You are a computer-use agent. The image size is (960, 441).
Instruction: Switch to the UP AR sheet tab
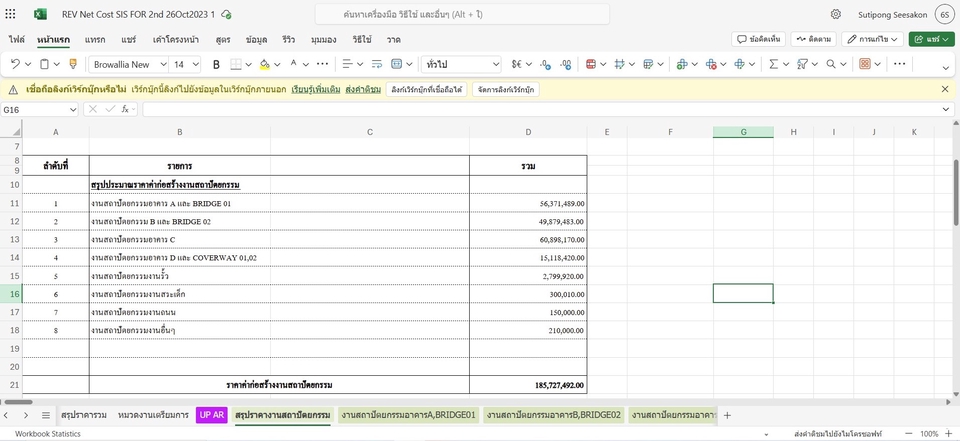click(x=211, y=415)
